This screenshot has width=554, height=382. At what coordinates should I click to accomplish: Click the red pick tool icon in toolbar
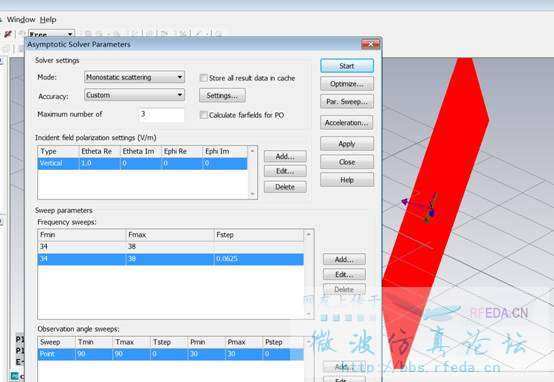pyautogui.click(x=8, y=34)
